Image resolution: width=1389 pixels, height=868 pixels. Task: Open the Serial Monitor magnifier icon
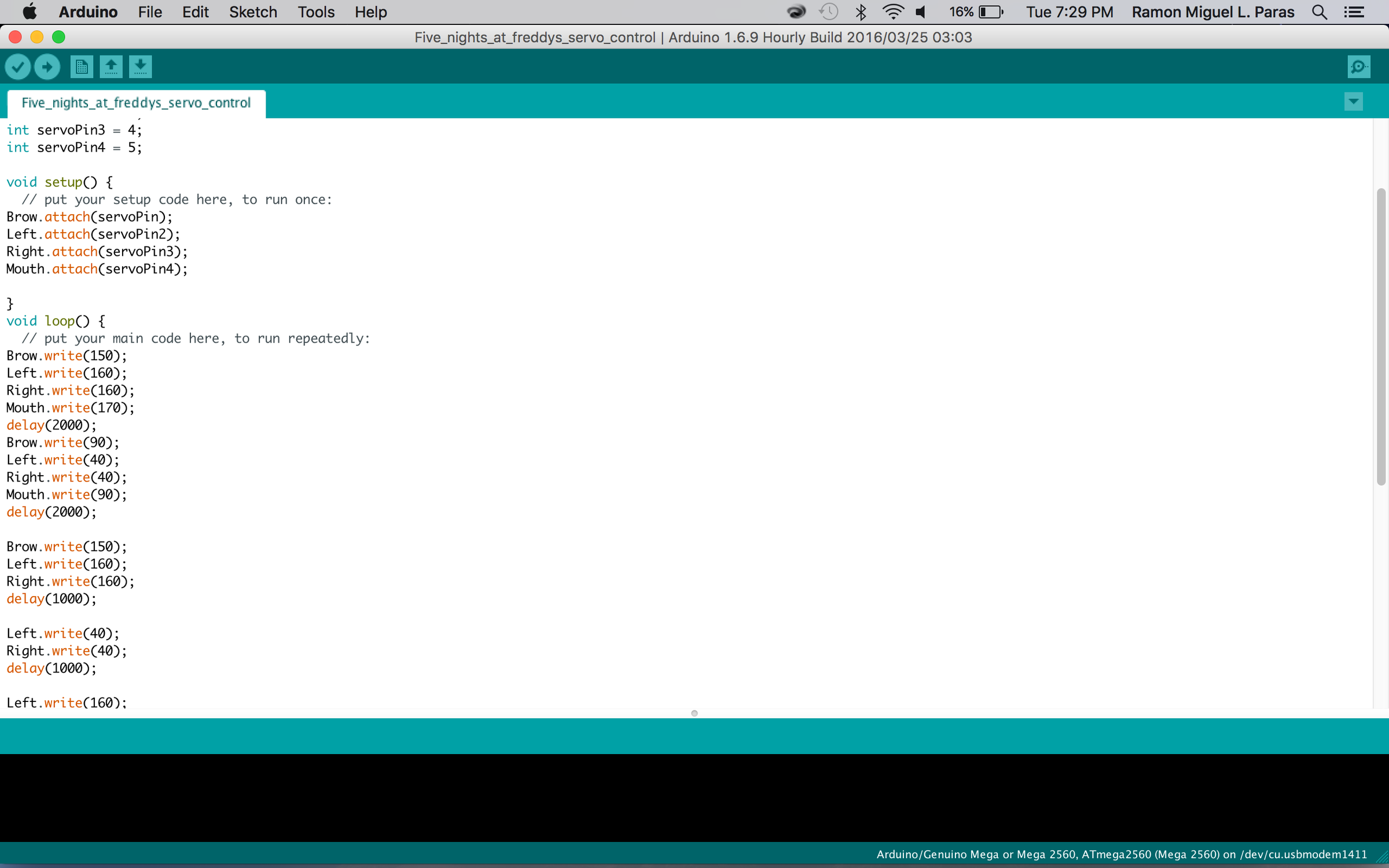click(1358, 67)
